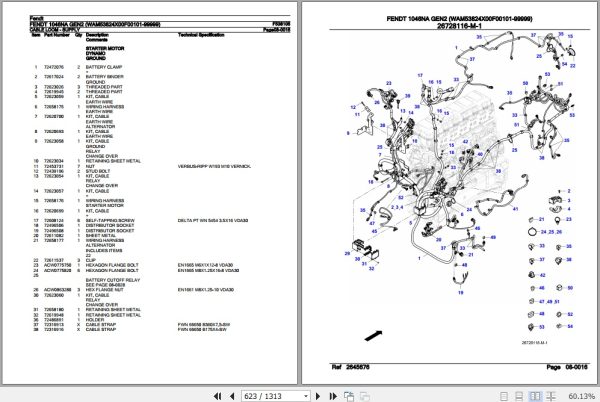Click the direction arrow symbol on the diagram

(x=373, y=336)
